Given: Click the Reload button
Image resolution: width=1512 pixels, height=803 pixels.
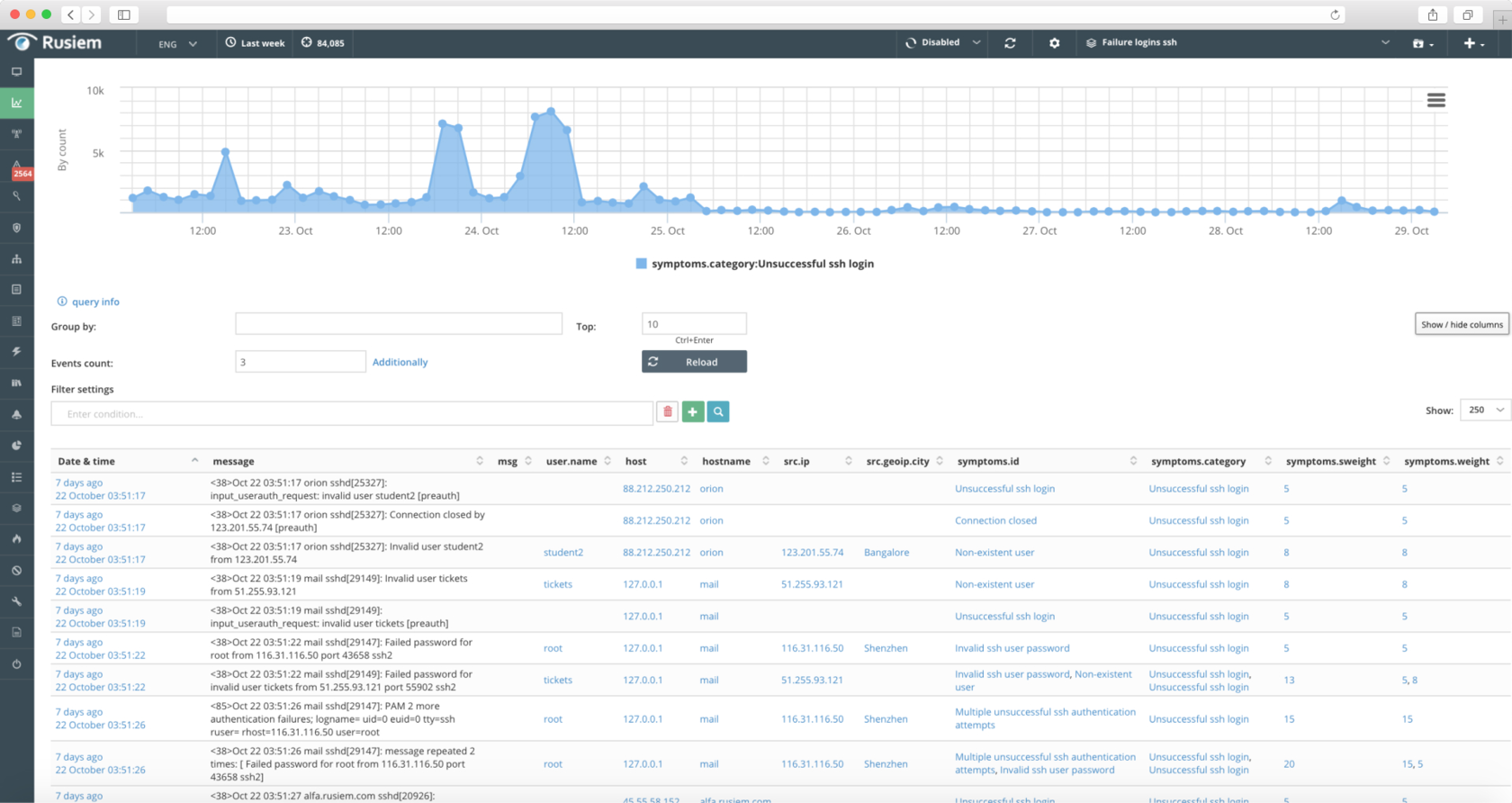Looking at the screenshot, I should pos(694,362).
